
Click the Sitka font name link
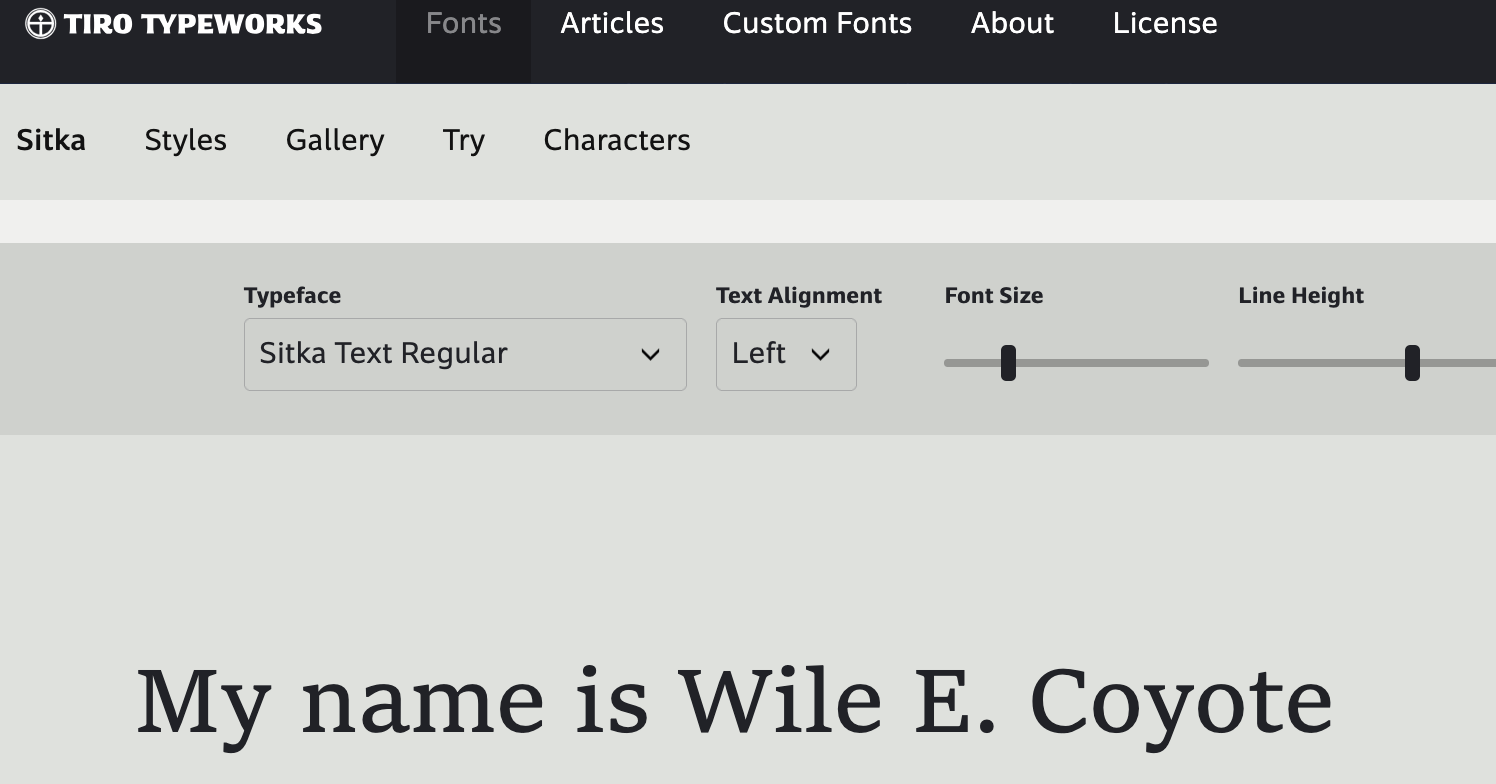pyautogui.click(x=51, y=141)
